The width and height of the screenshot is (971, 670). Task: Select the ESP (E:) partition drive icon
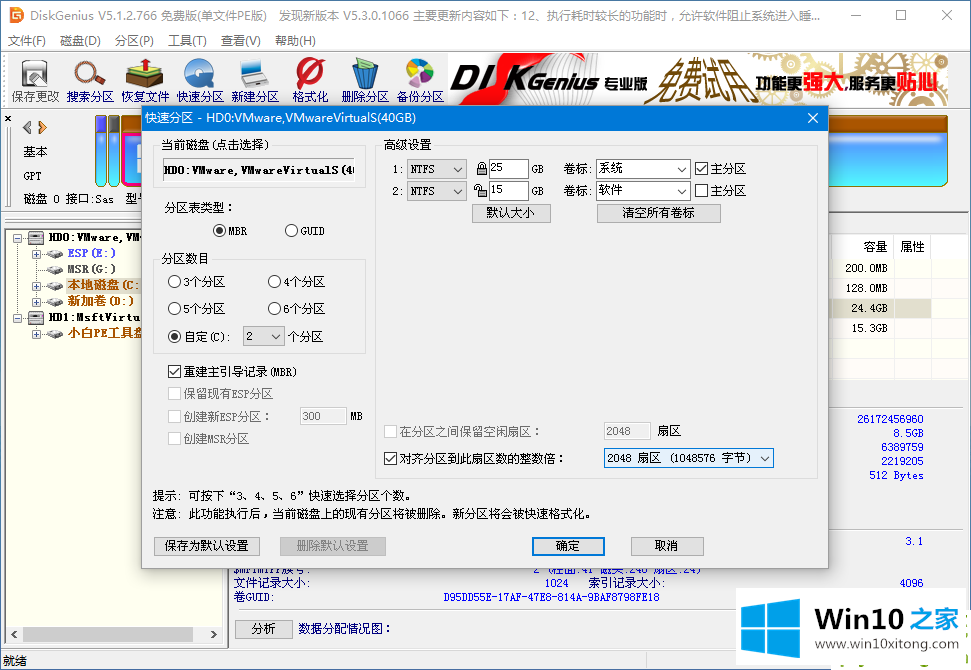(55, 254)
